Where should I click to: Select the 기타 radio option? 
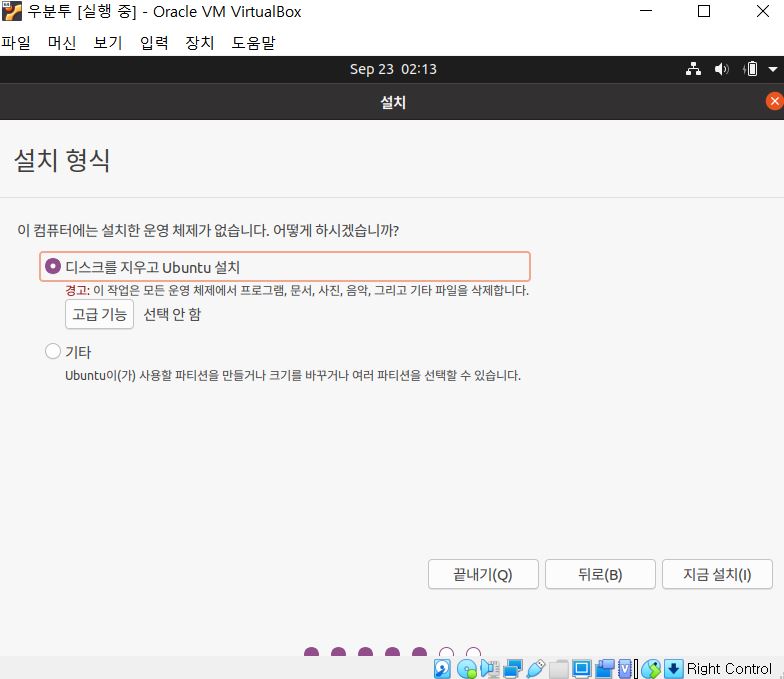tap(53, 351)
